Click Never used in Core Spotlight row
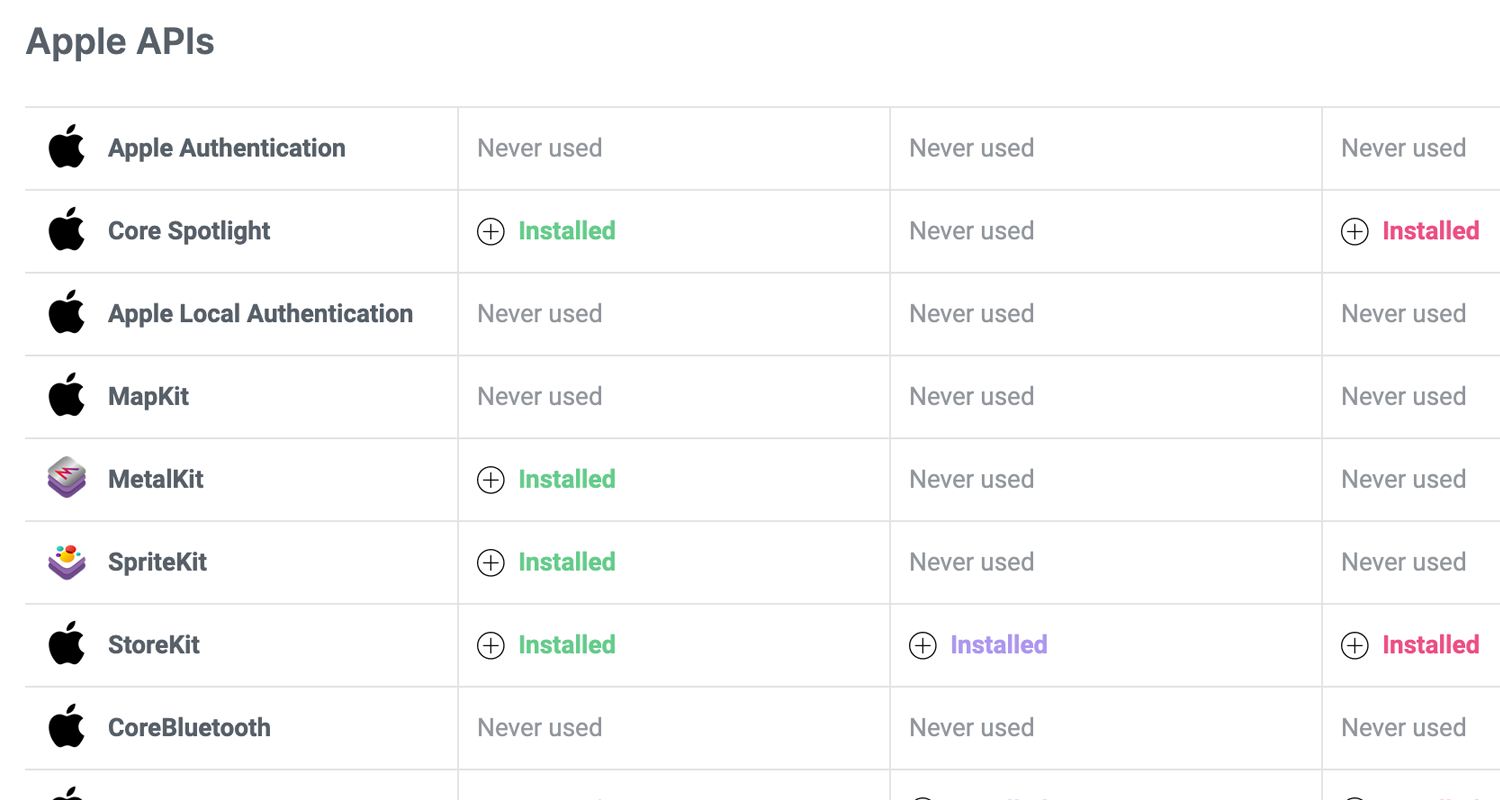 coord(972,231)
